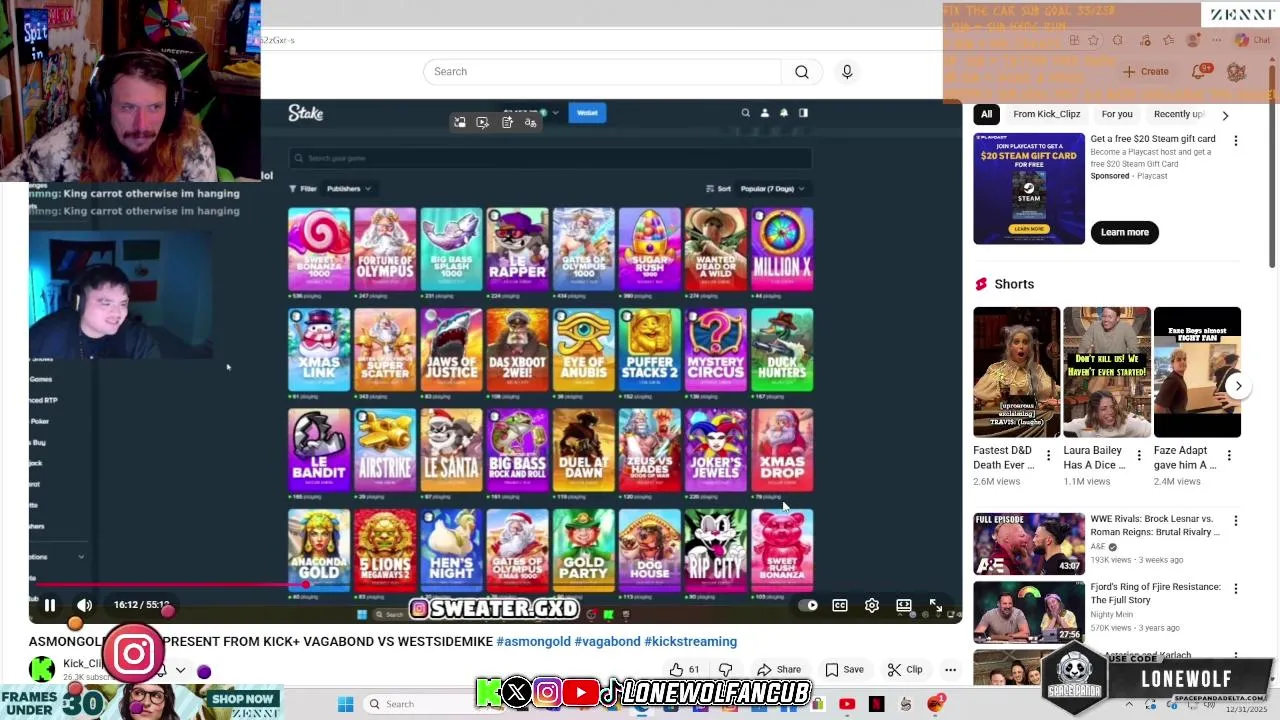Screen dimensions: 1280x720
Task: Open the account avatar menu
Action: pyautogui.click(x=1236, y=72)
